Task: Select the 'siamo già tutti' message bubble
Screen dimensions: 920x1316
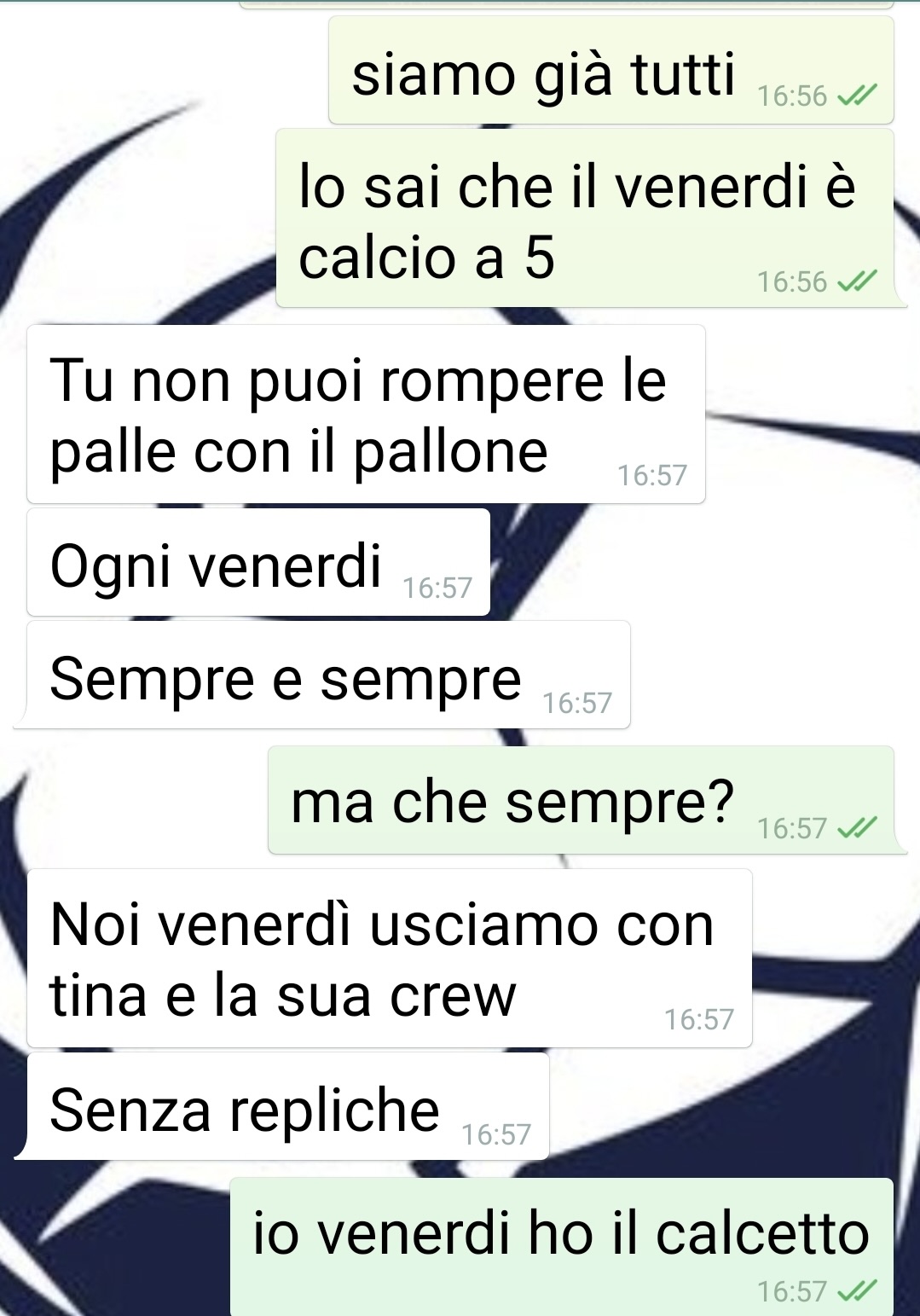Action: pyautogui.click(x=610, y=70)
